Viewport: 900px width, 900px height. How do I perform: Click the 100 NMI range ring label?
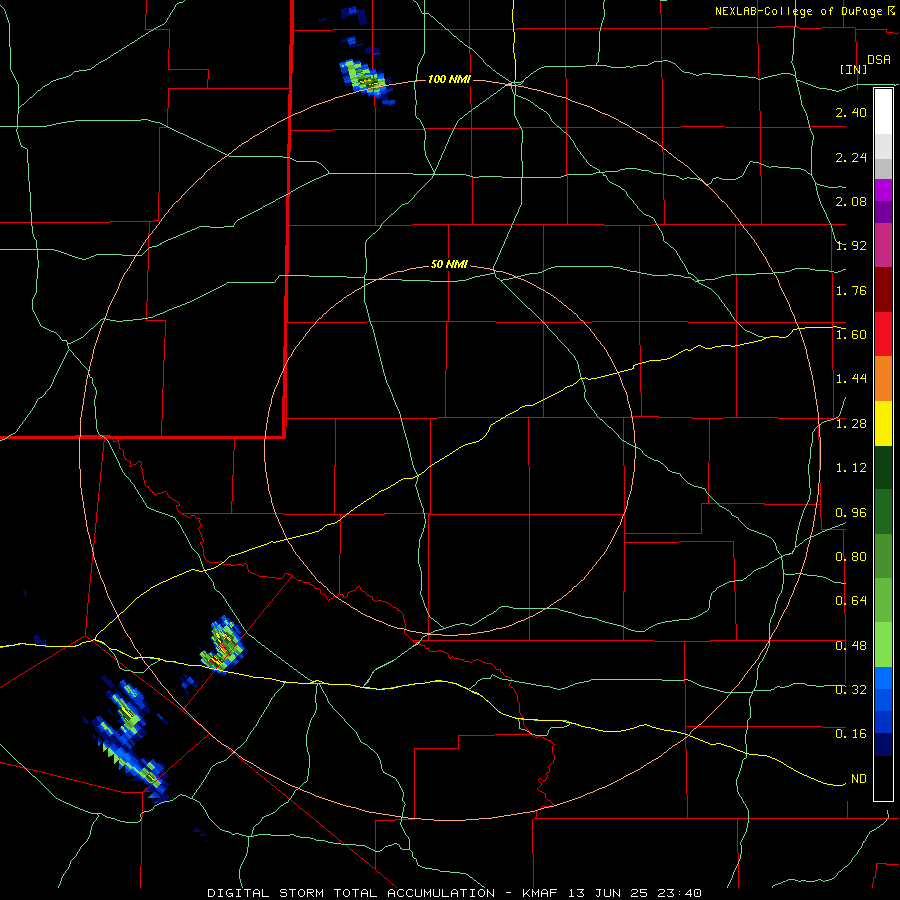coord(449,79)
